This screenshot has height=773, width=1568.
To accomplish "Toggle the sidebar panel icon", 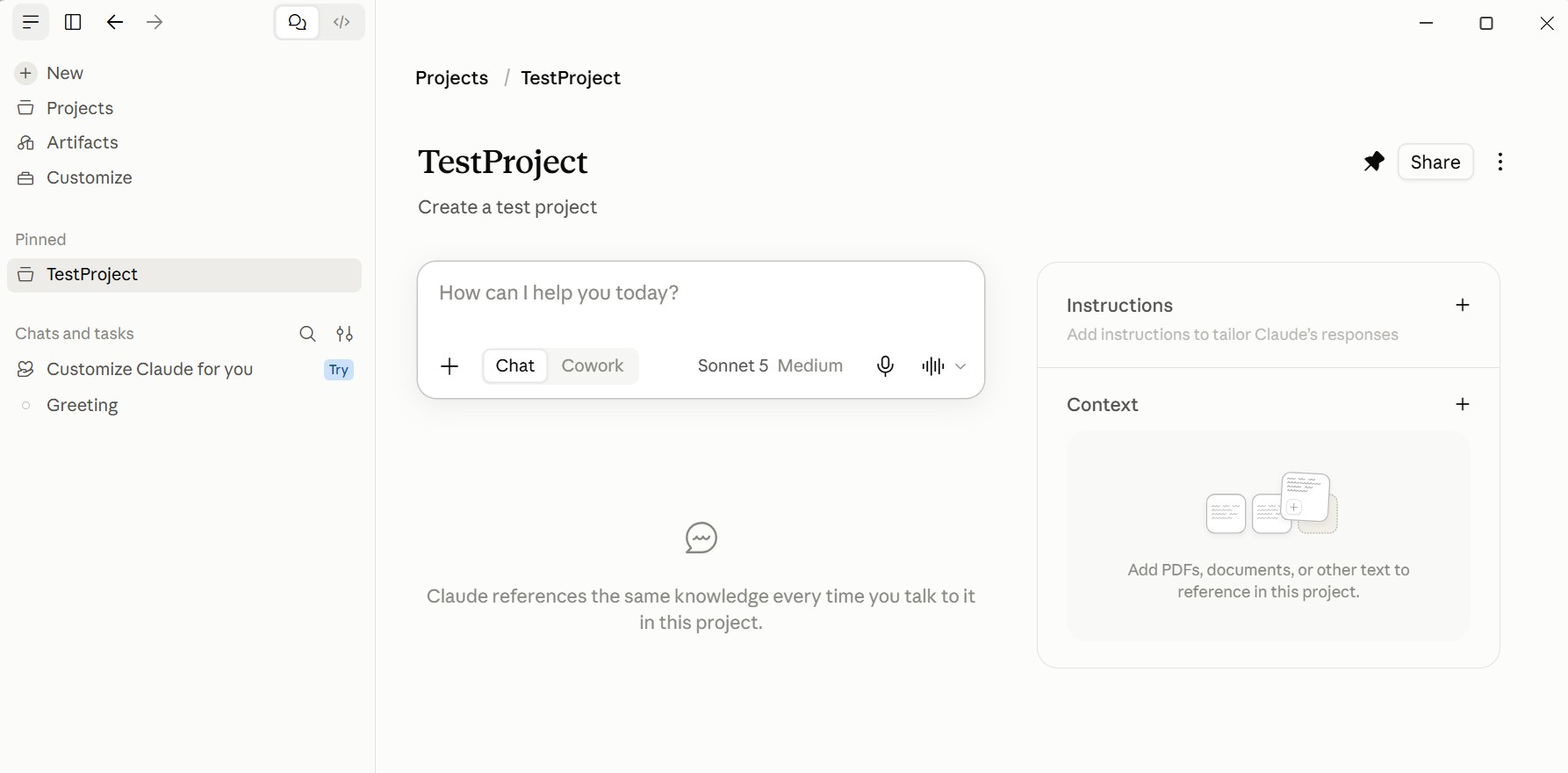I will [x=74, y=23].
